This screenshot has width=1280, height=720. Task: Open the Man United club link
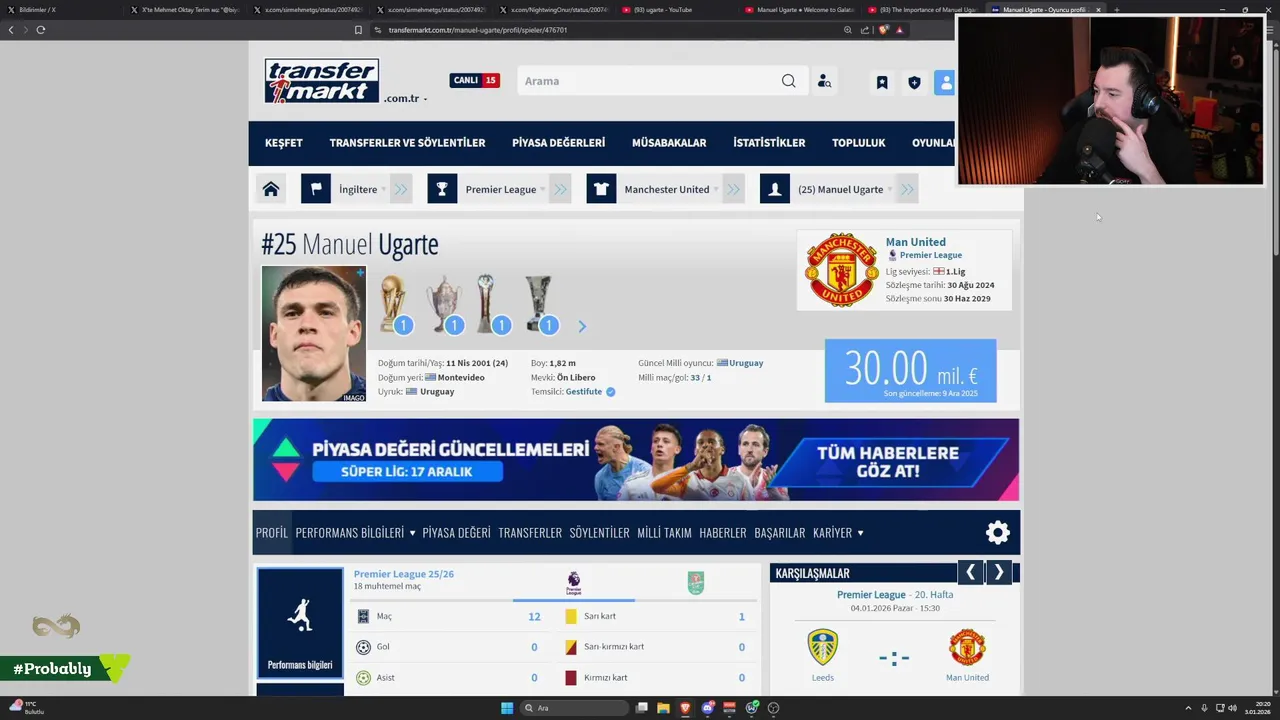pyautogui.click(x=915, y=242)
